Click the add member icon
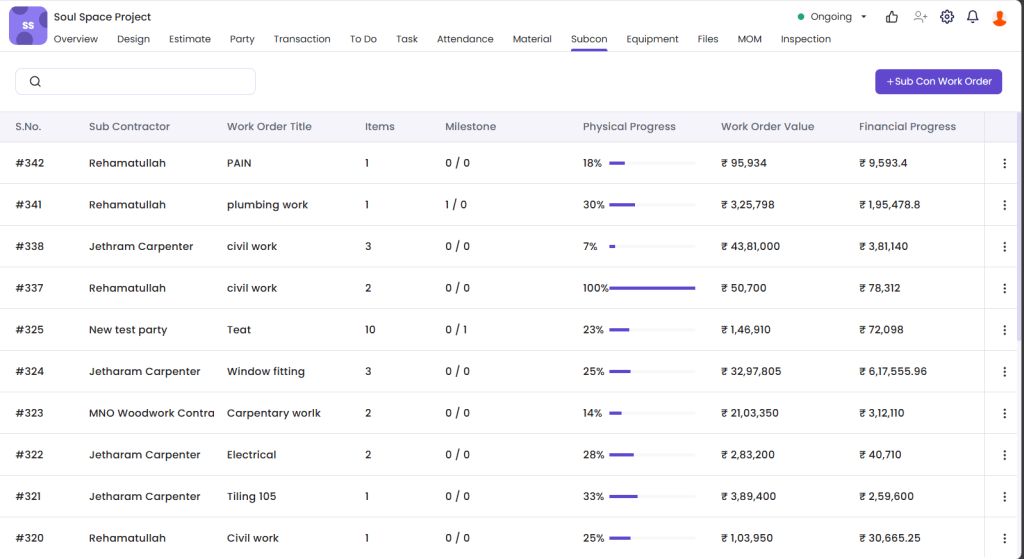1024x559 pixels. click(x=920, y=17)
